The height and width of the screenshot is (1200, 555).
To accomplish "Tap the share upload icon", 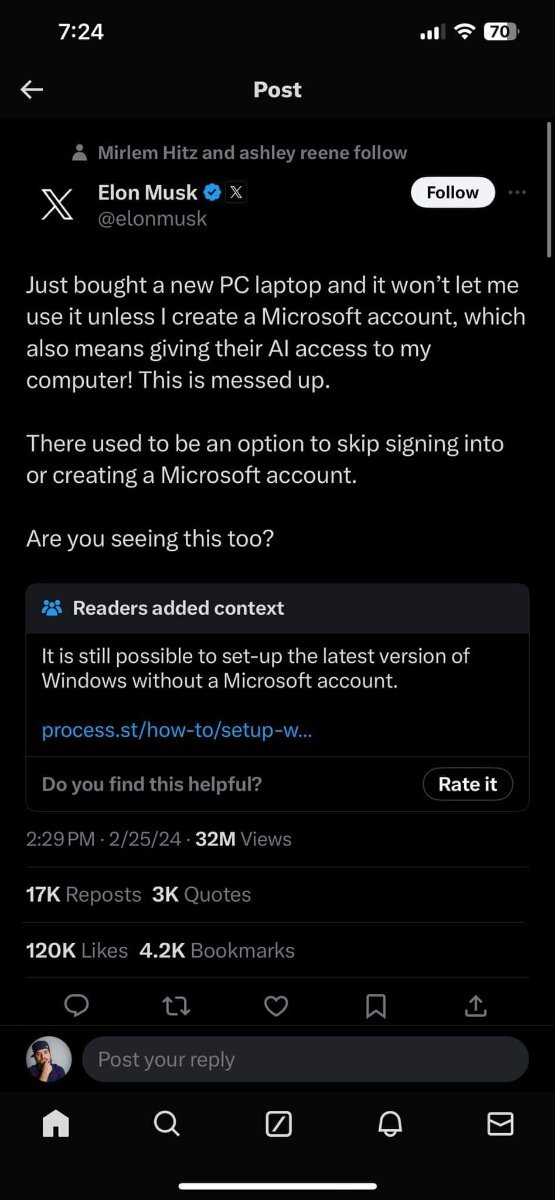I will (x=476, y=1006).
